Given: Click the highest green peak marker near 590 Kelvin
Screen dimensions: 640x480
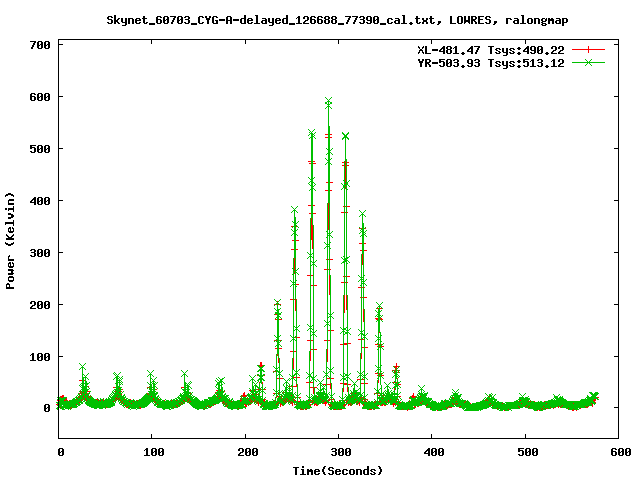Looking at the screenshot, I should coord(329,100).
